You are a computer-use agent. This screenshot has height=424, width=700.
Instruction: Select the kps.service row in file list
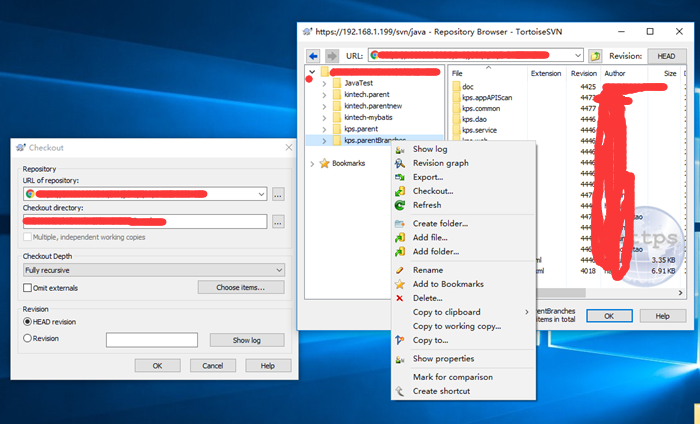(479, 130)
